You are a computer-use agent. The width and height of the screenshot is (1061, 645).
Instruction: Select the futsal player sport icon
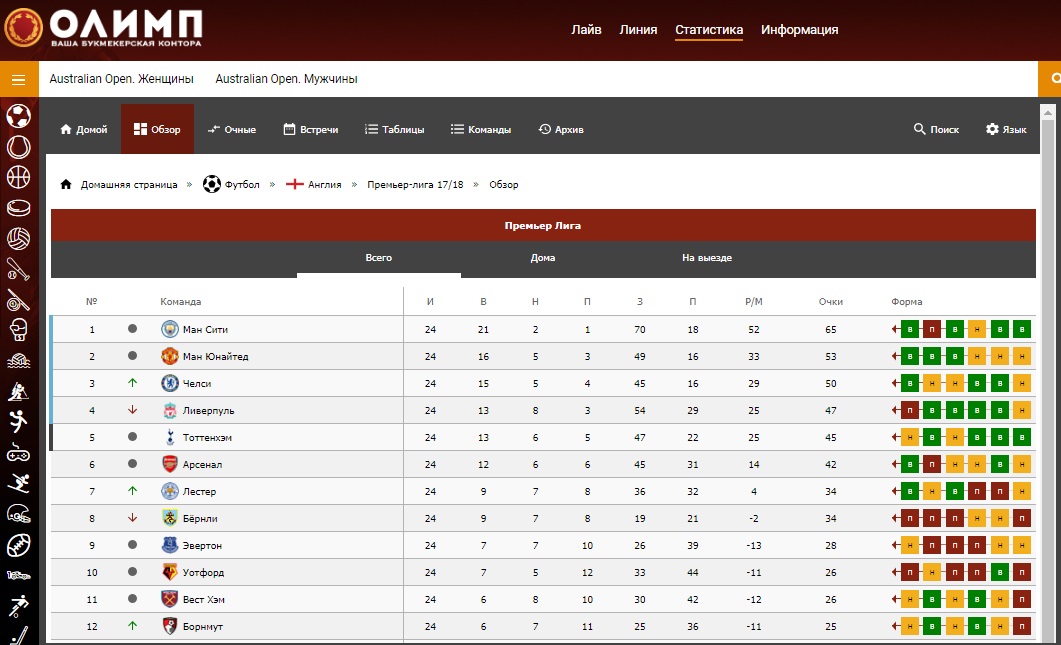(18, 606)
